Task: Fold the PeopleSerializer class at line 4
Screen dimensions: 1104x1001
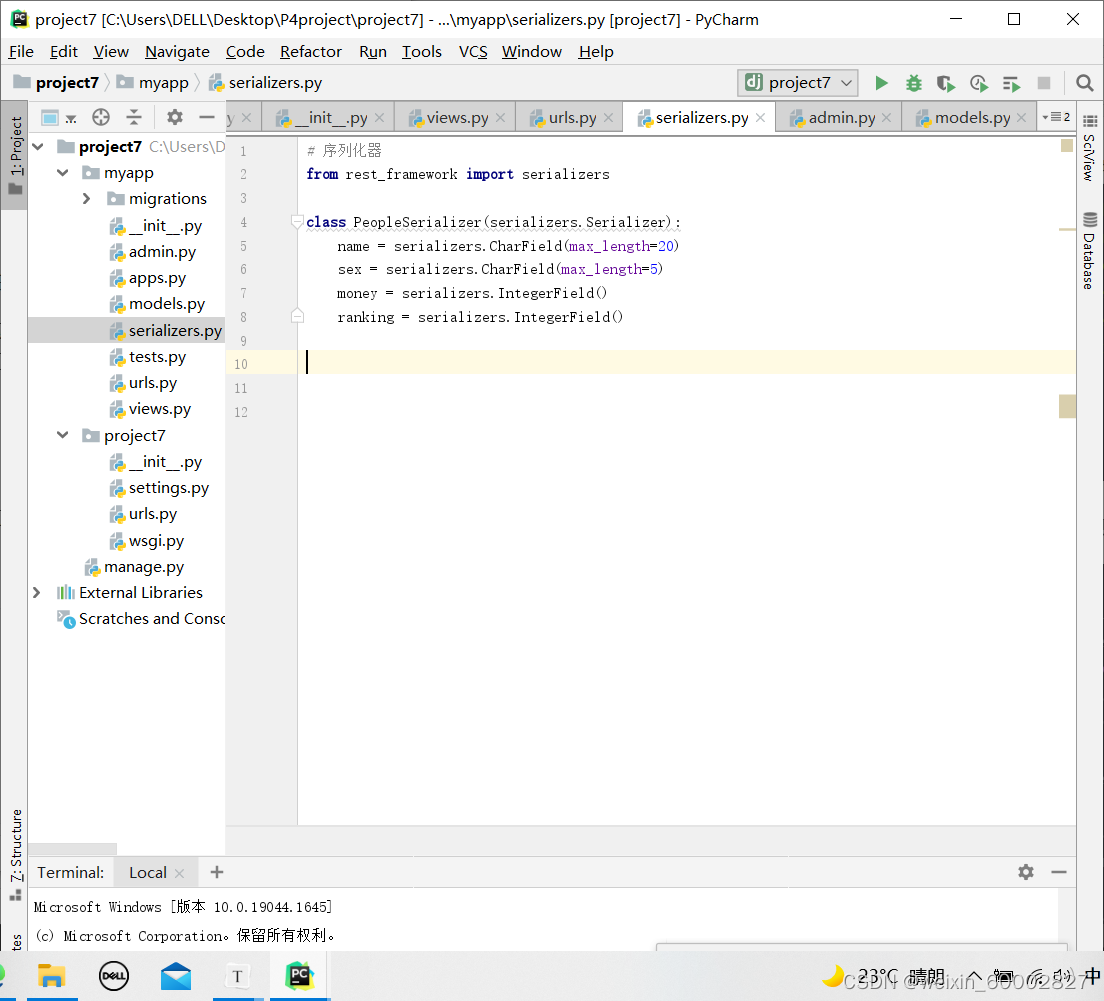Action: point(297,222)
